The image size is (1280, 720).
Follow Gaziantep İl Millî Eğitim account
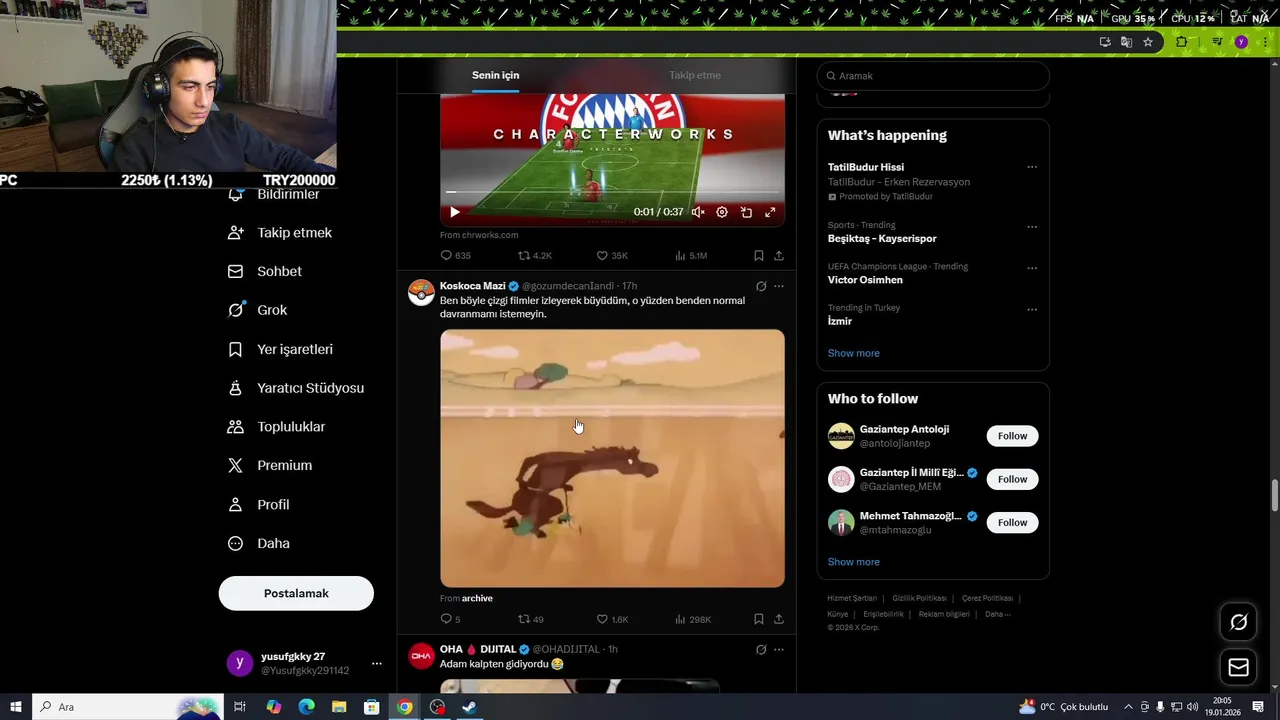[1012, 479]
